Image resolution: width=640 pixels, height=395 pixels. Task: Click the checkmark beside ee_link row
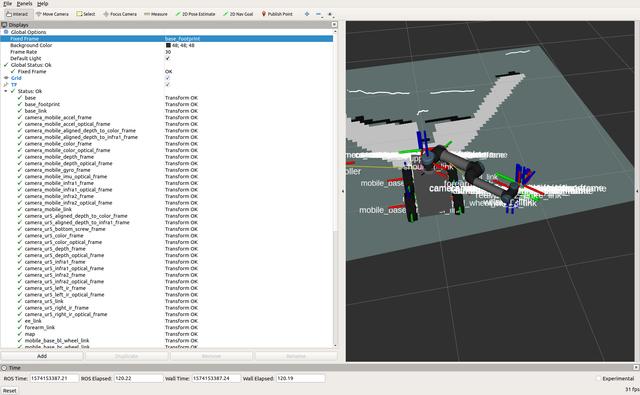20,321
